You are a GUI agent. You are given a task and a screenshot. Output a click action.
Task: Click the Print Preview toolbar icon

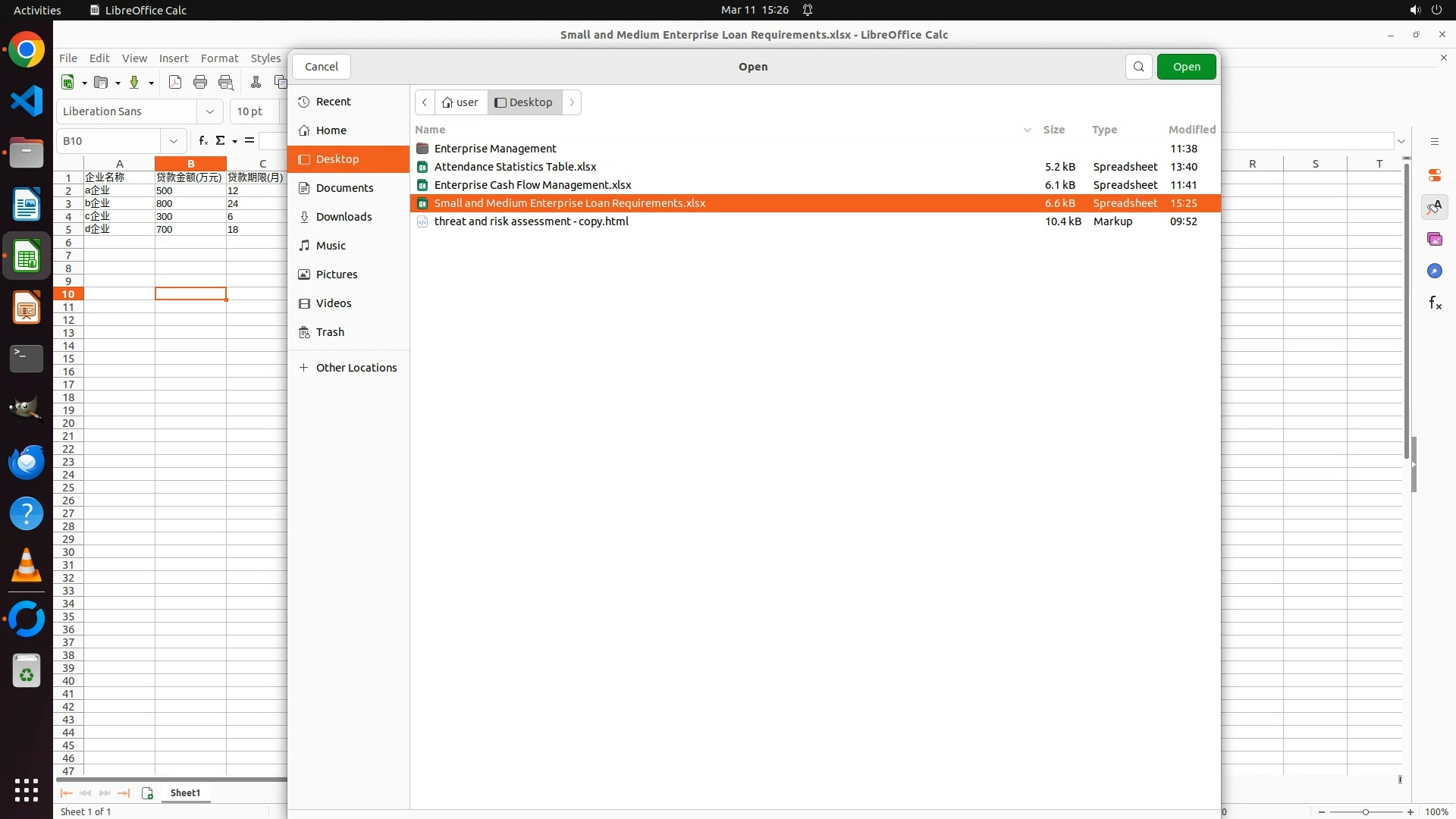click(x=226, y=83)
